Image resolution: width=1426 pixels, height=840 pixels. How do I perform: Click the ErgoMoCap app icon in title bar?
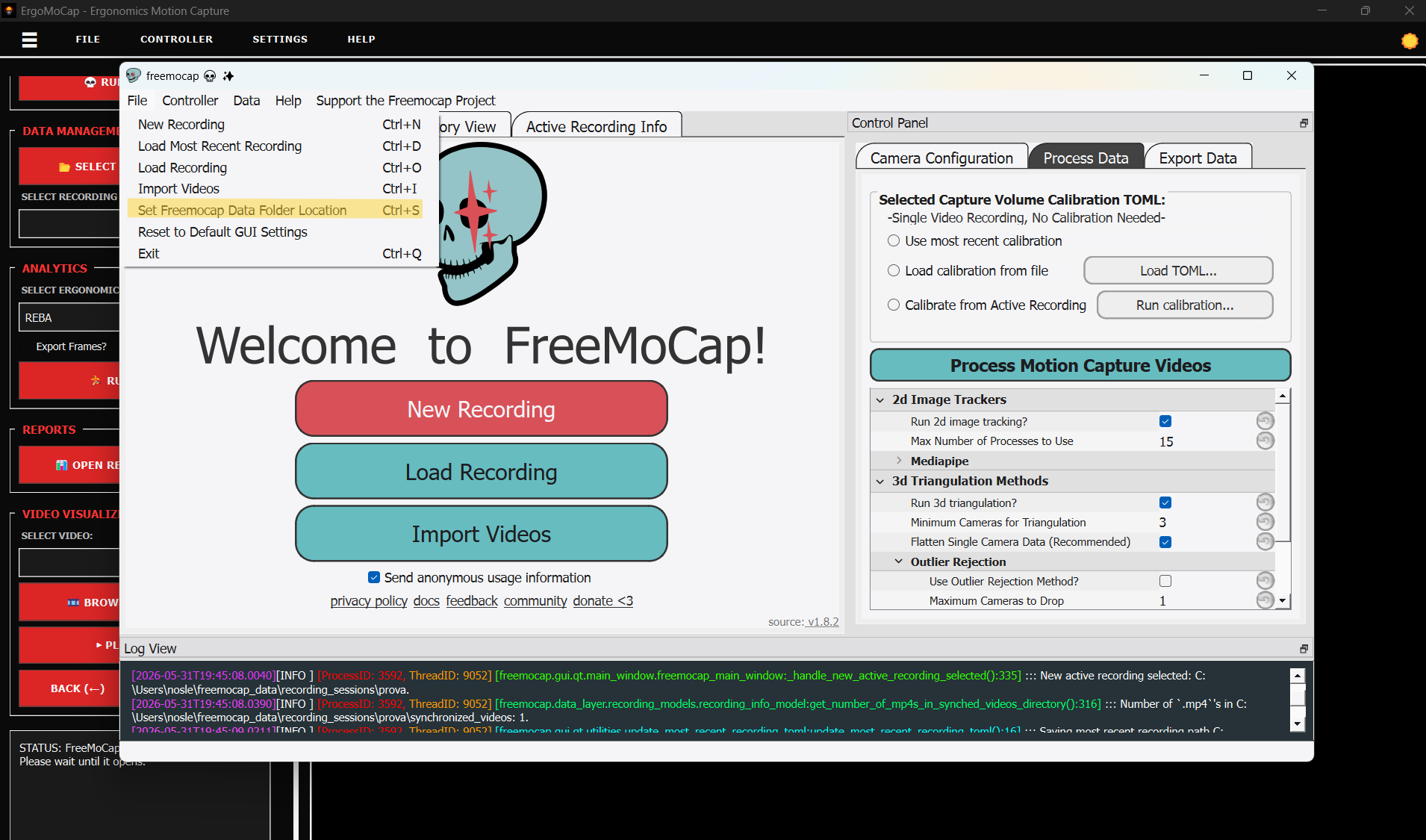coord(9,10)
